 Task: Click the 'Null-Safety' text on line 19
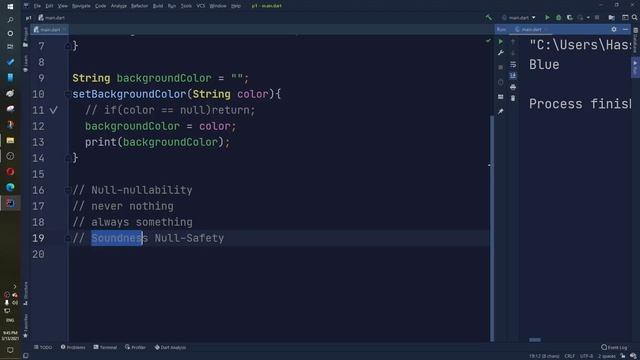189,238
